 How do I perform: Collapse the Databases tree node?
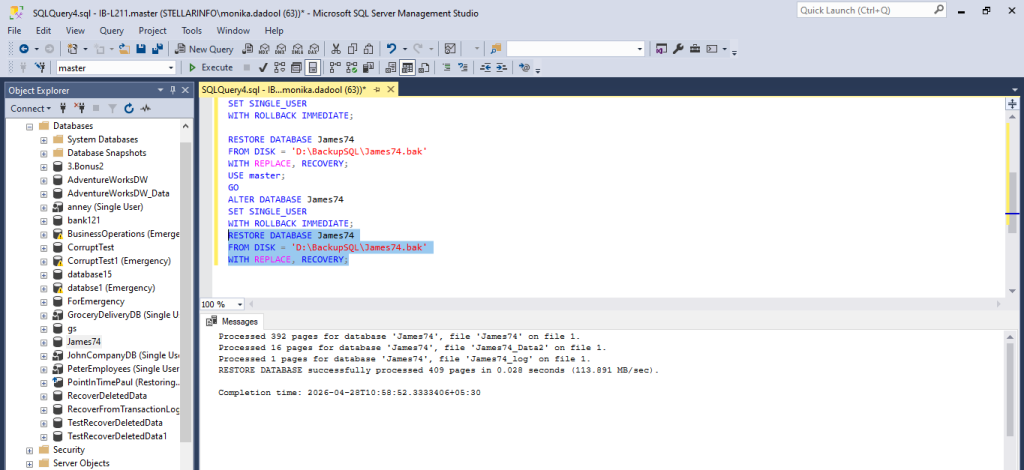pos(29,126)
